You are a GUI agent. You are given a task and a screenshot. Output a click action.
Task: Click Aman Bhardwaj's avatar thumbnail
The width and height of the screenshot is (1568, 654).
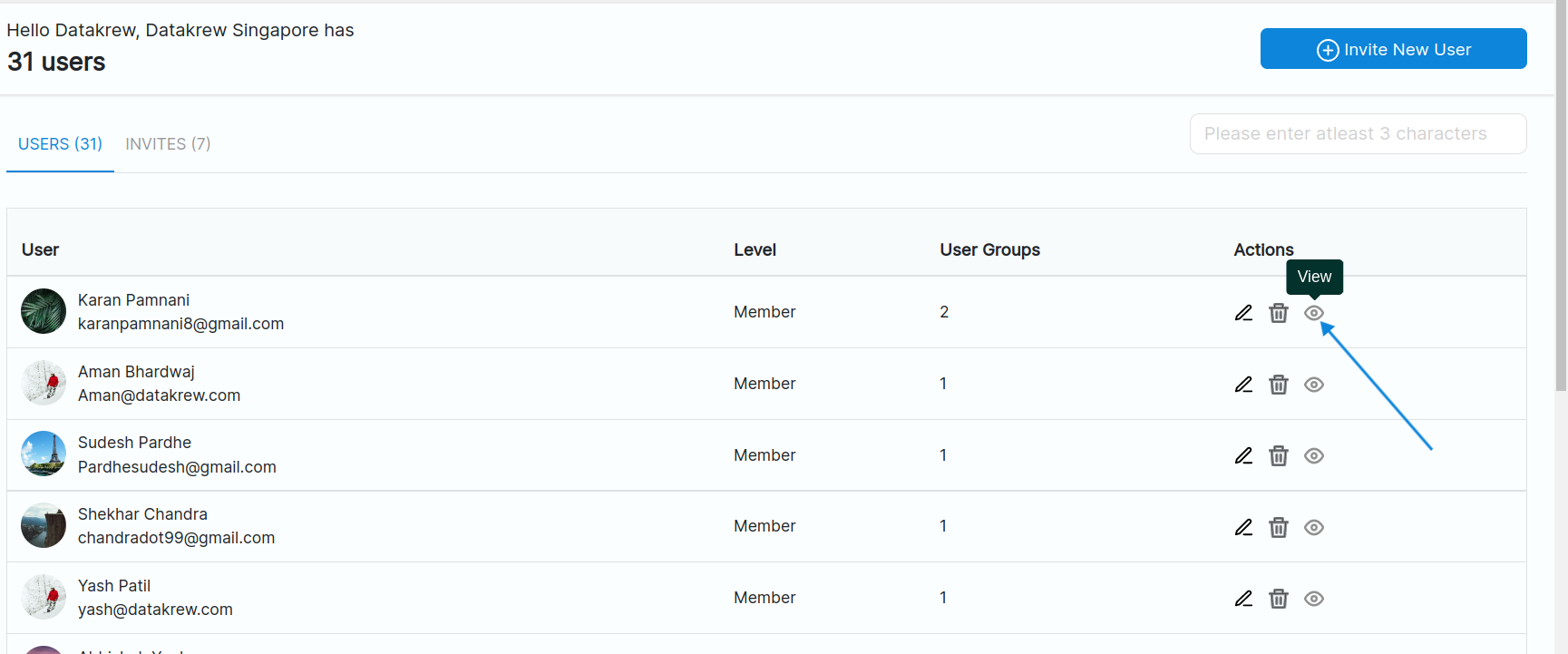[x=44, y=383]
